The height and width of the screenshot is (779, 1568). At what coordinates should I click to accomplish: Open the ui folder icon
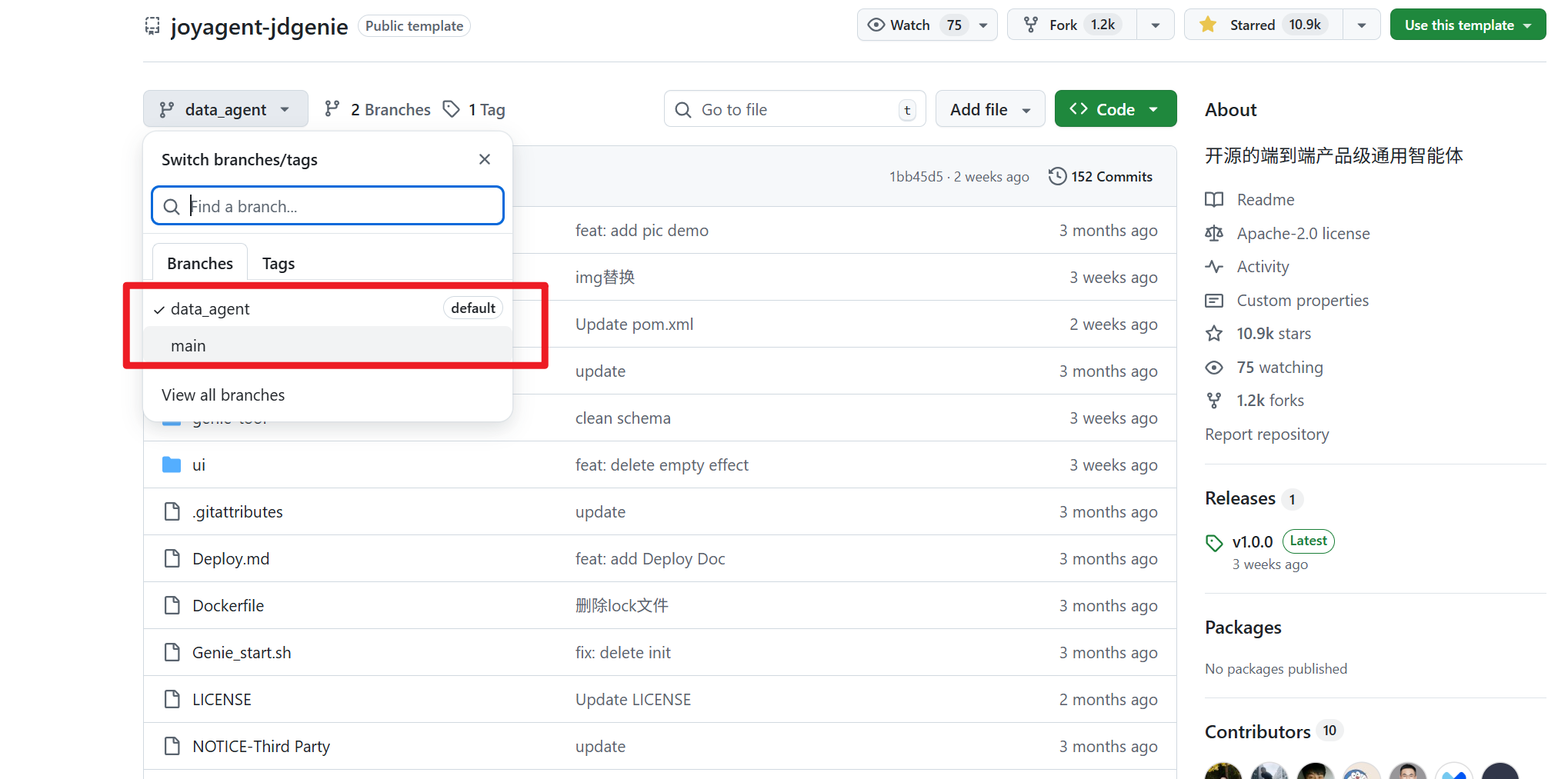[172, 465]
